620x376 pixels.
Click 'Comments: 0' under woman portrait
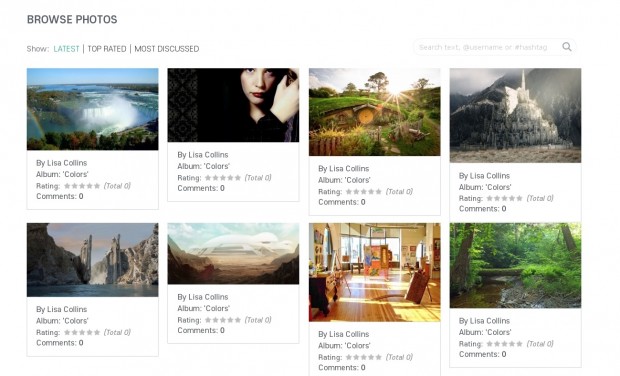click(201, 188)
